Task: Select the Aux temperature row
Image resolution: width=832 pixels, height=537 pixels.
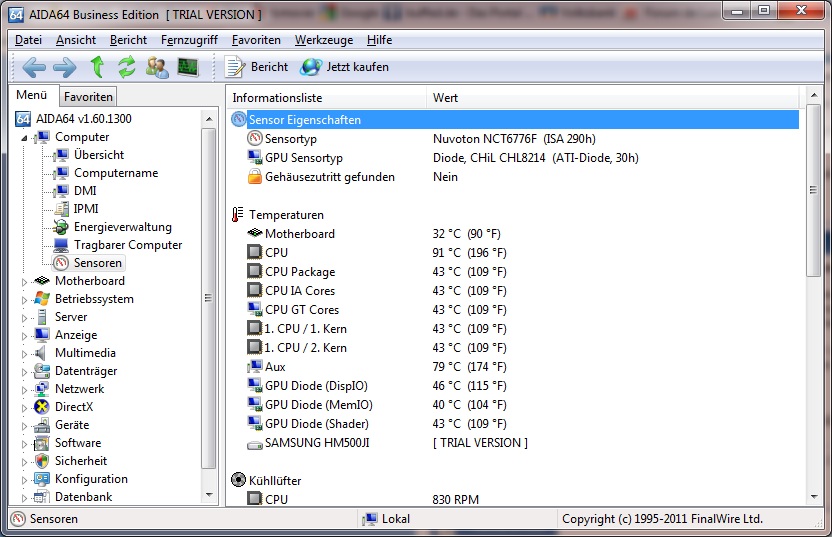Action: [514, 367]
